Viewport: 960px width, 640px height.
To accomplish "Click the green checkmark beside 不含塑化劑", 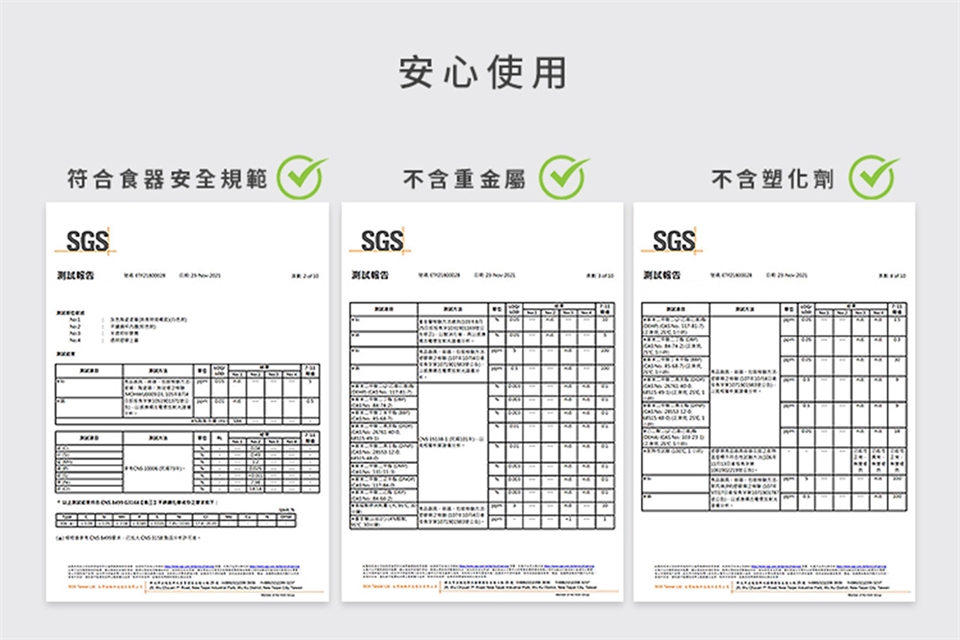I will 873,178.
